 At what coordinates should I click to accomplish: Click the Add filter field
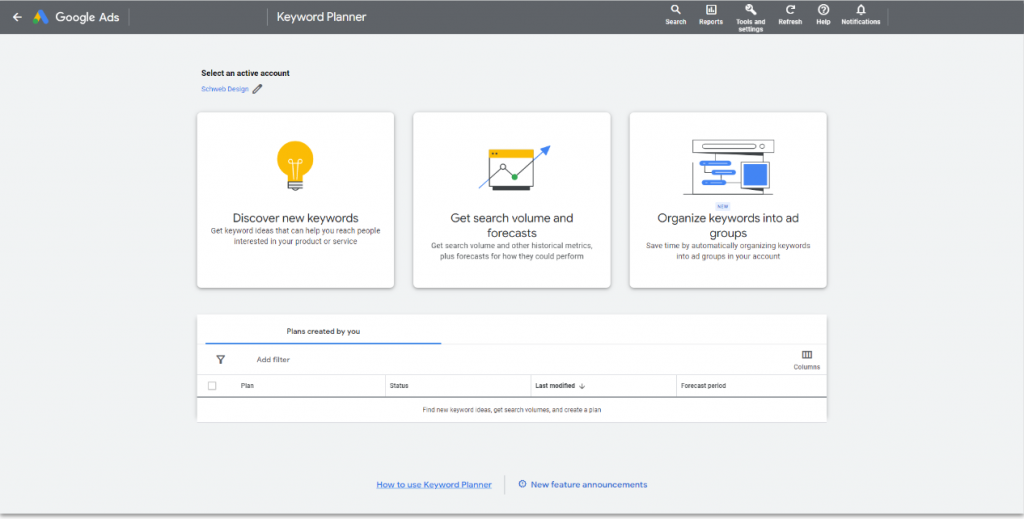click(273, 359)
